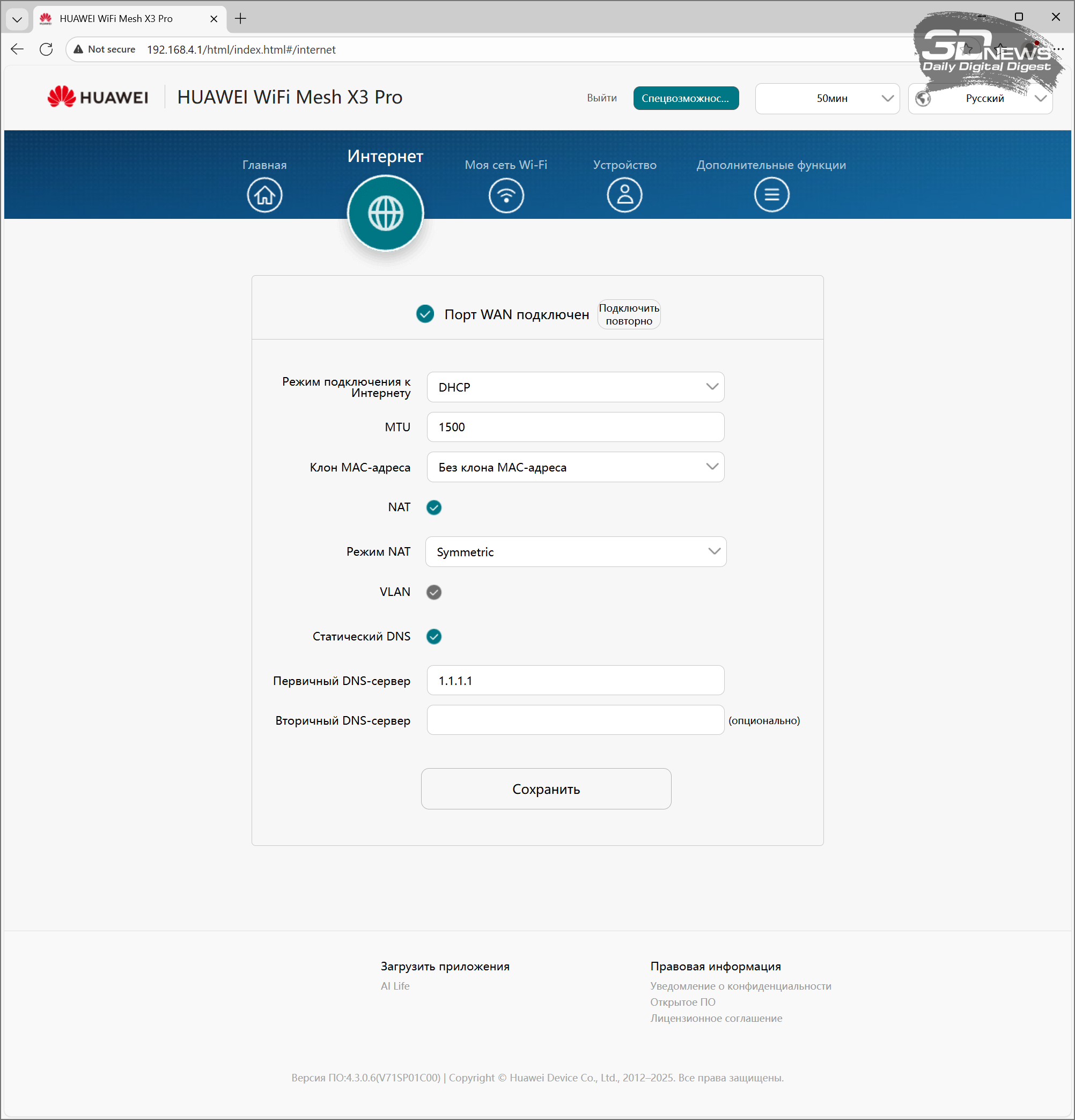Image resolution: width=1075 pixels, height=1120 pixels.
Task: Open the Клон MAC-адреса dropdown
Action: pyautogui.click(x=575, y=467)
